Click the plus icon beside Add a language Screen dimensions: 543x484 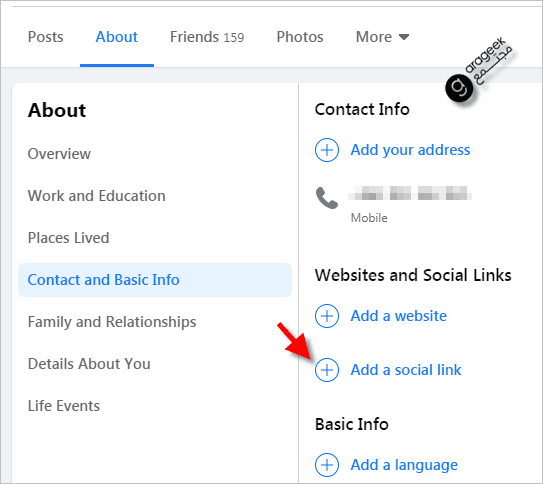[327, 465]
